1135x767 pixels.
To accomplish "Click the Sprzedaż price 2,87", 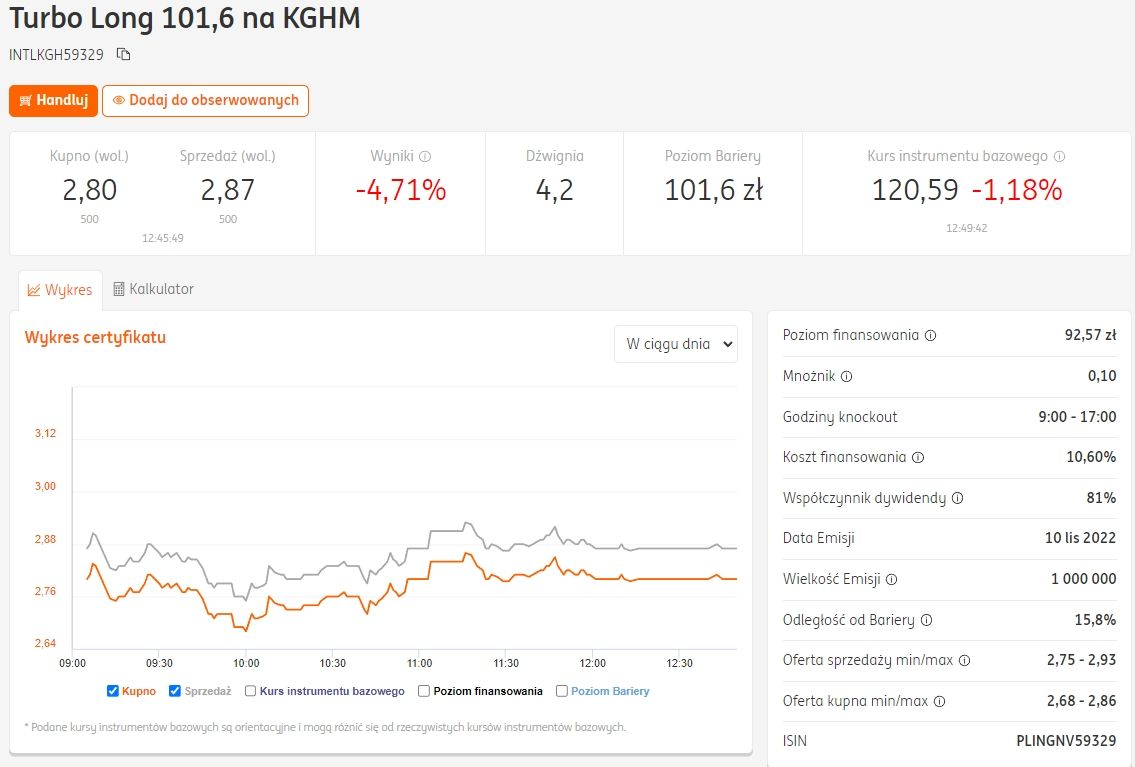I will [x=228, y=190].
